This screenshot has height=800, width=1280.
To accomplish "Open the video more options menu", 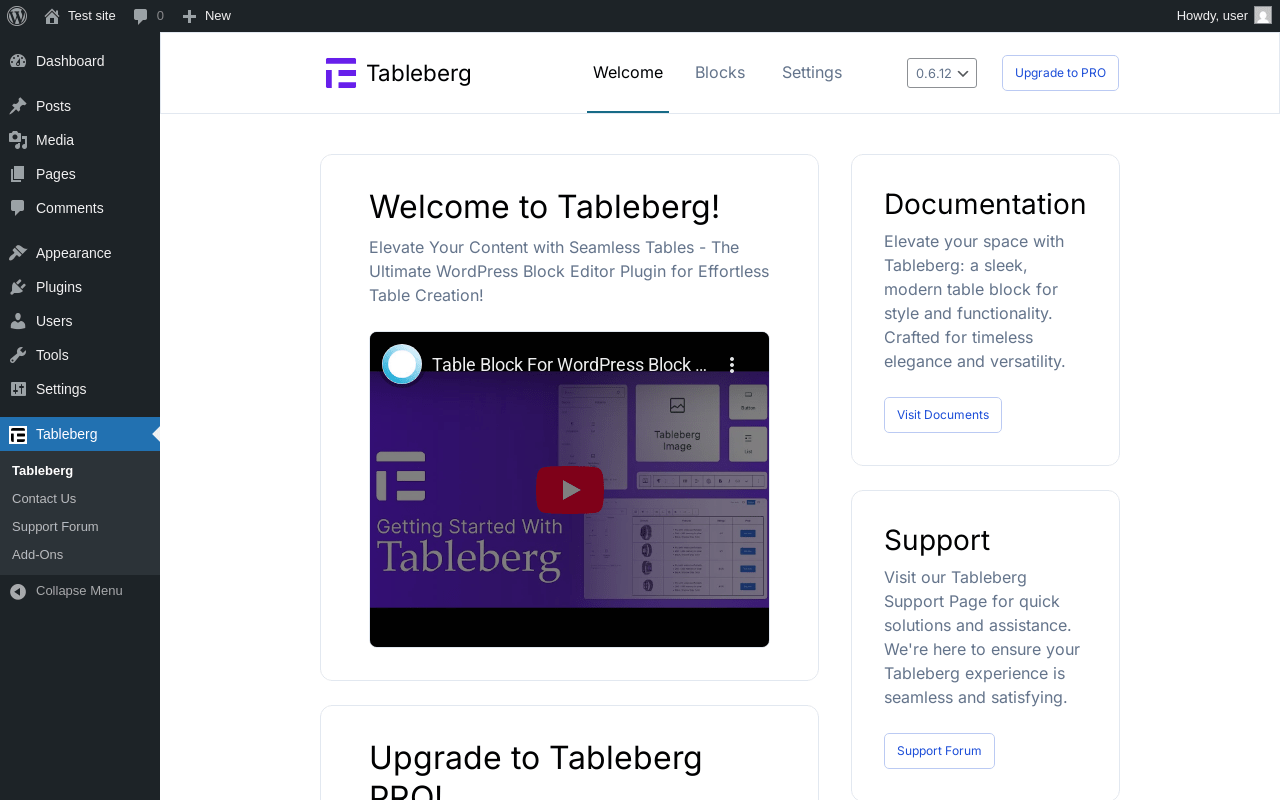I will point(732,364).
